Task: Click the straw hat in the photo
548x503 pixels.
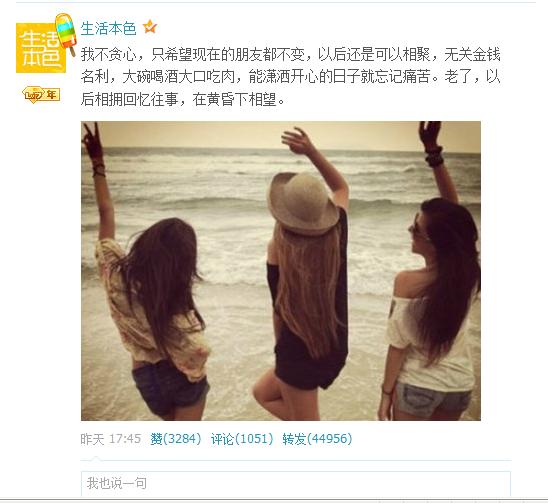Action: [303, 203]
